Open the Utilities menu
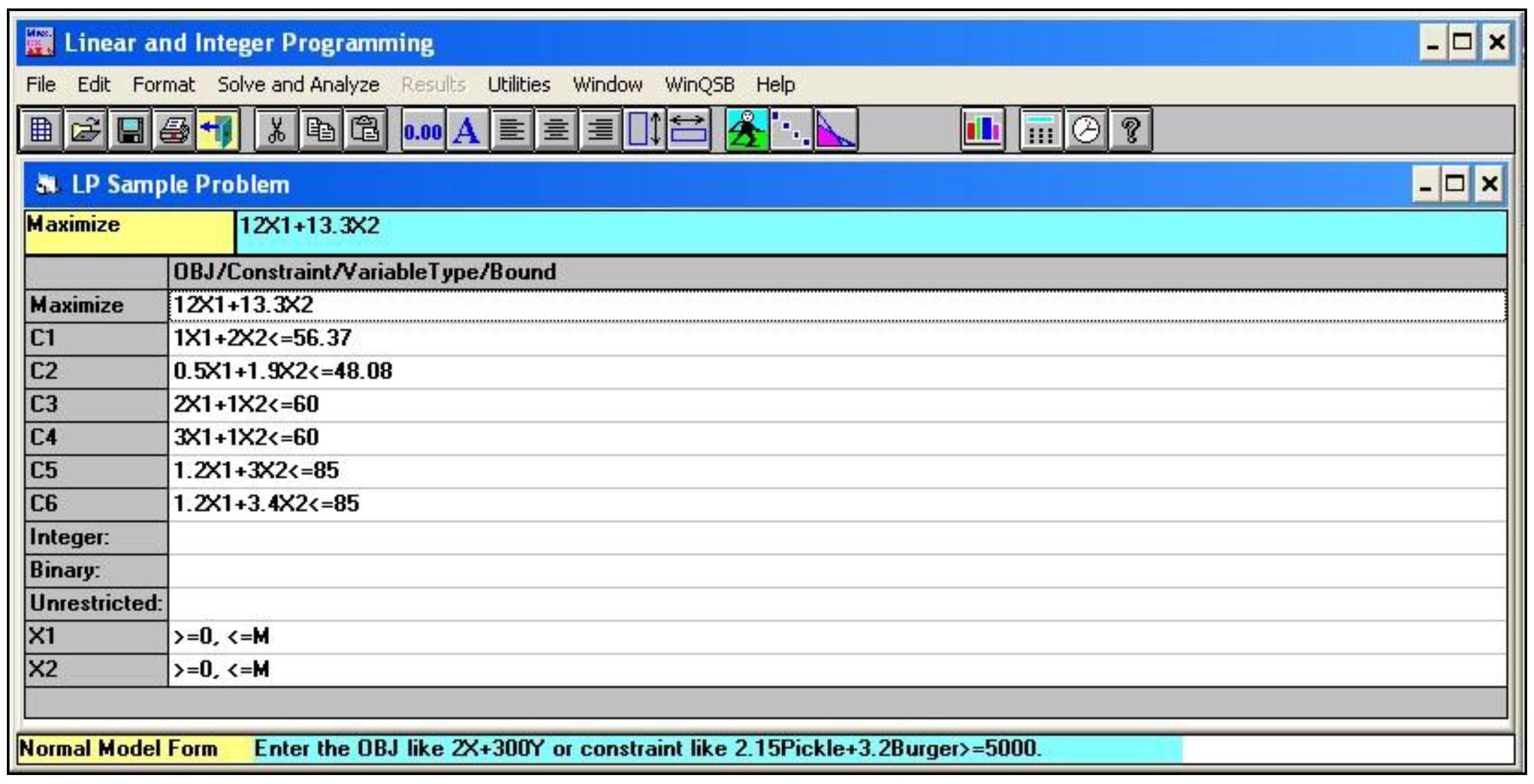This screenshot has height=784, width=1534. tap(519, 84)
